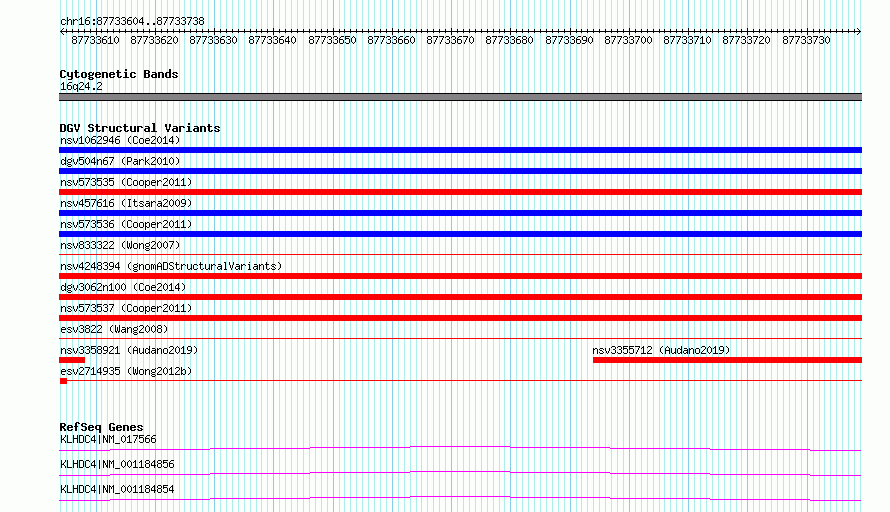Click the red bar below nsv573537
Viewport: 890px width, 512px height.
[x=460, y=318]
